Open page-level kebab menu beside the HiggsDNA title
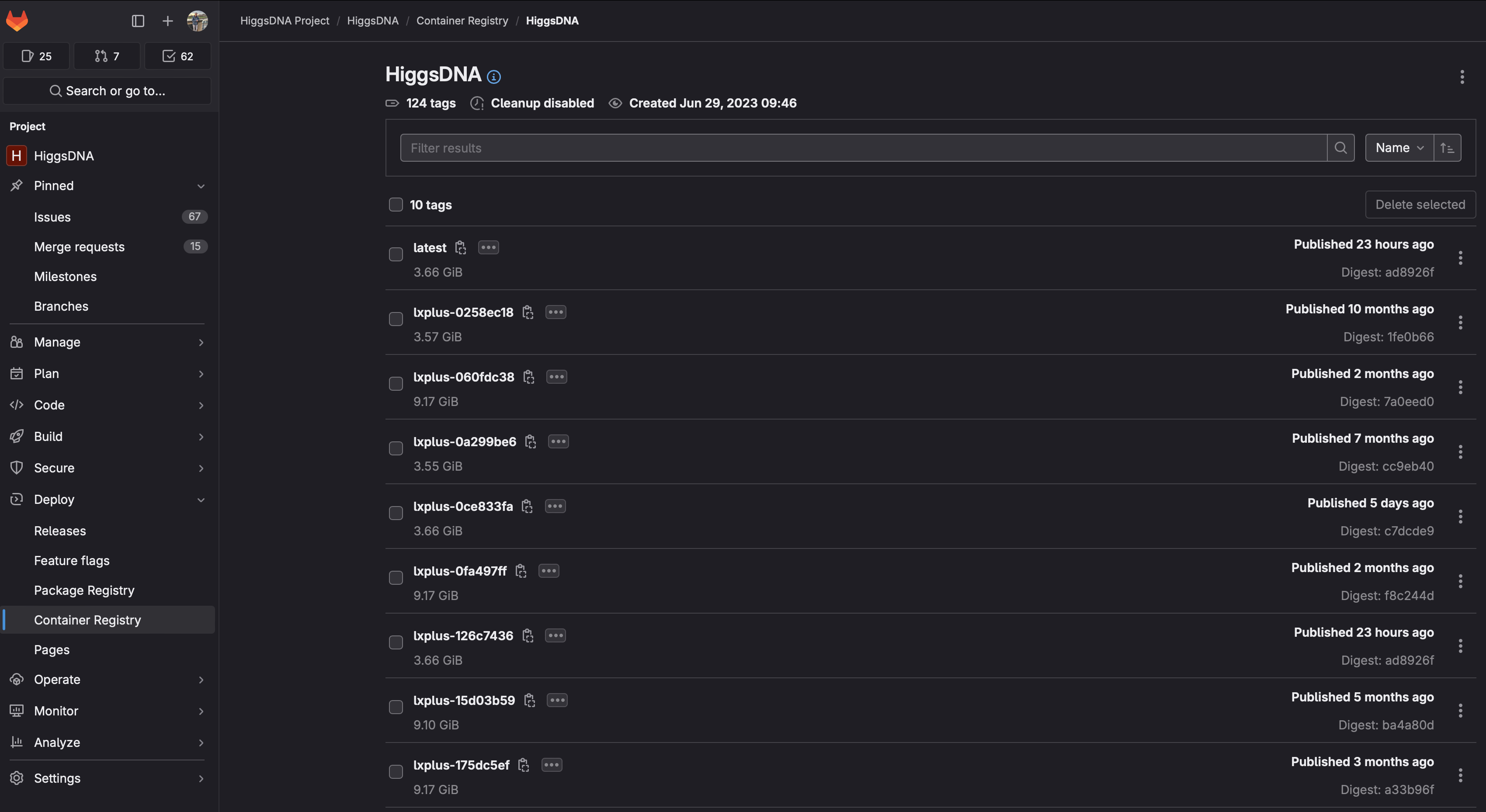This screenshot has width=1486, height=812. click(1462, 77)
